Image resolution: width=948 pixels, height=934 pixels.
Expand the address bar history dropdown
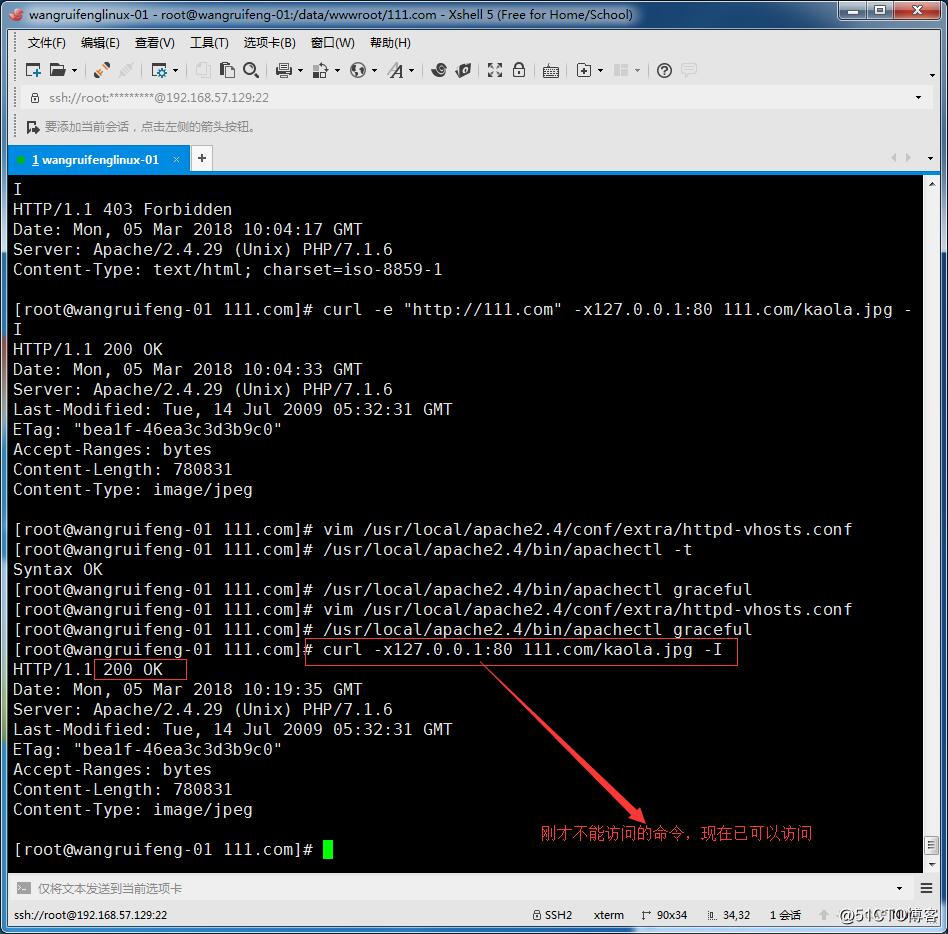click(x=918, y=98)
